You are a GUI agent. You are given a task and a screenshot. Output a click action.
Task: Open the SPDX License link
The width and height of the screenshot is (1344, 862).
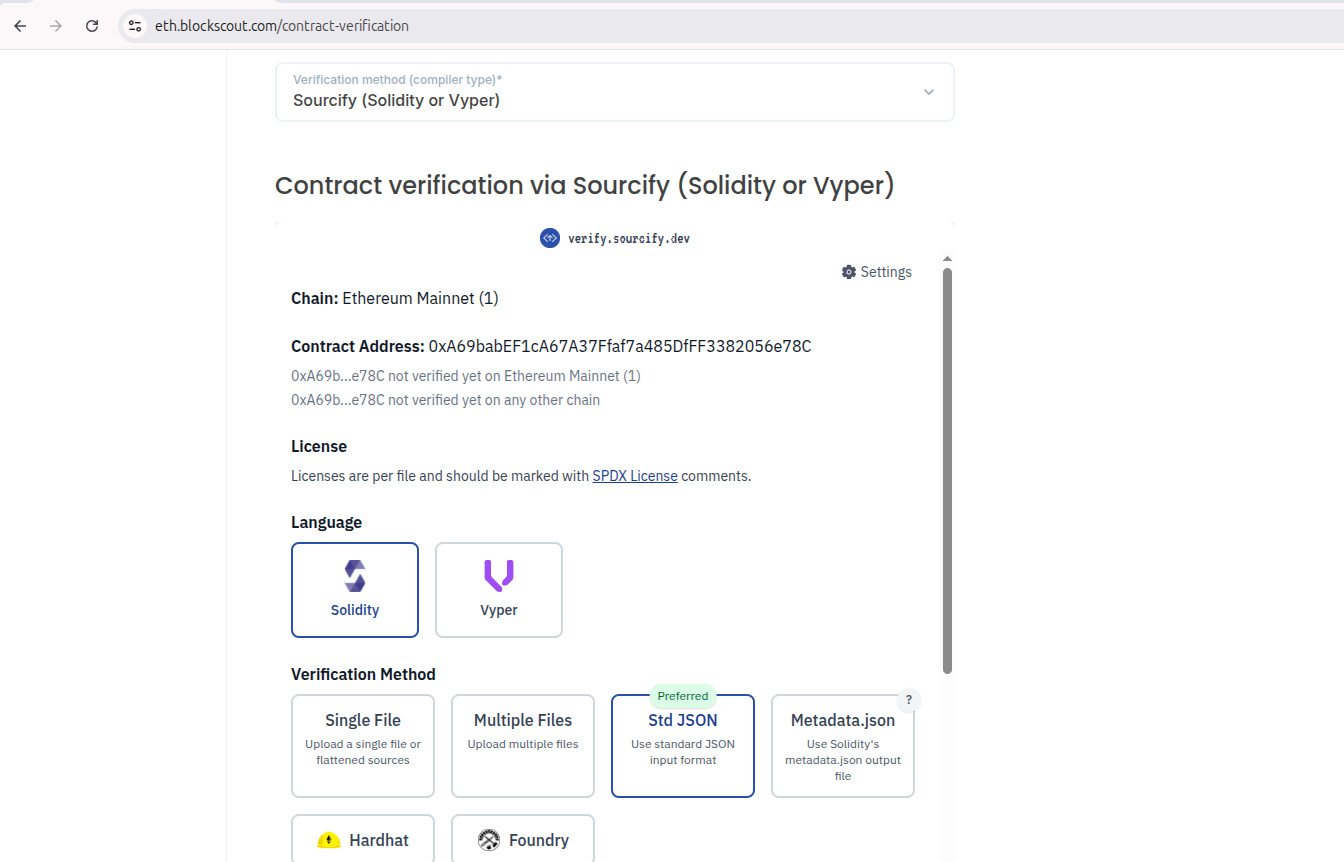click(635, 476)
